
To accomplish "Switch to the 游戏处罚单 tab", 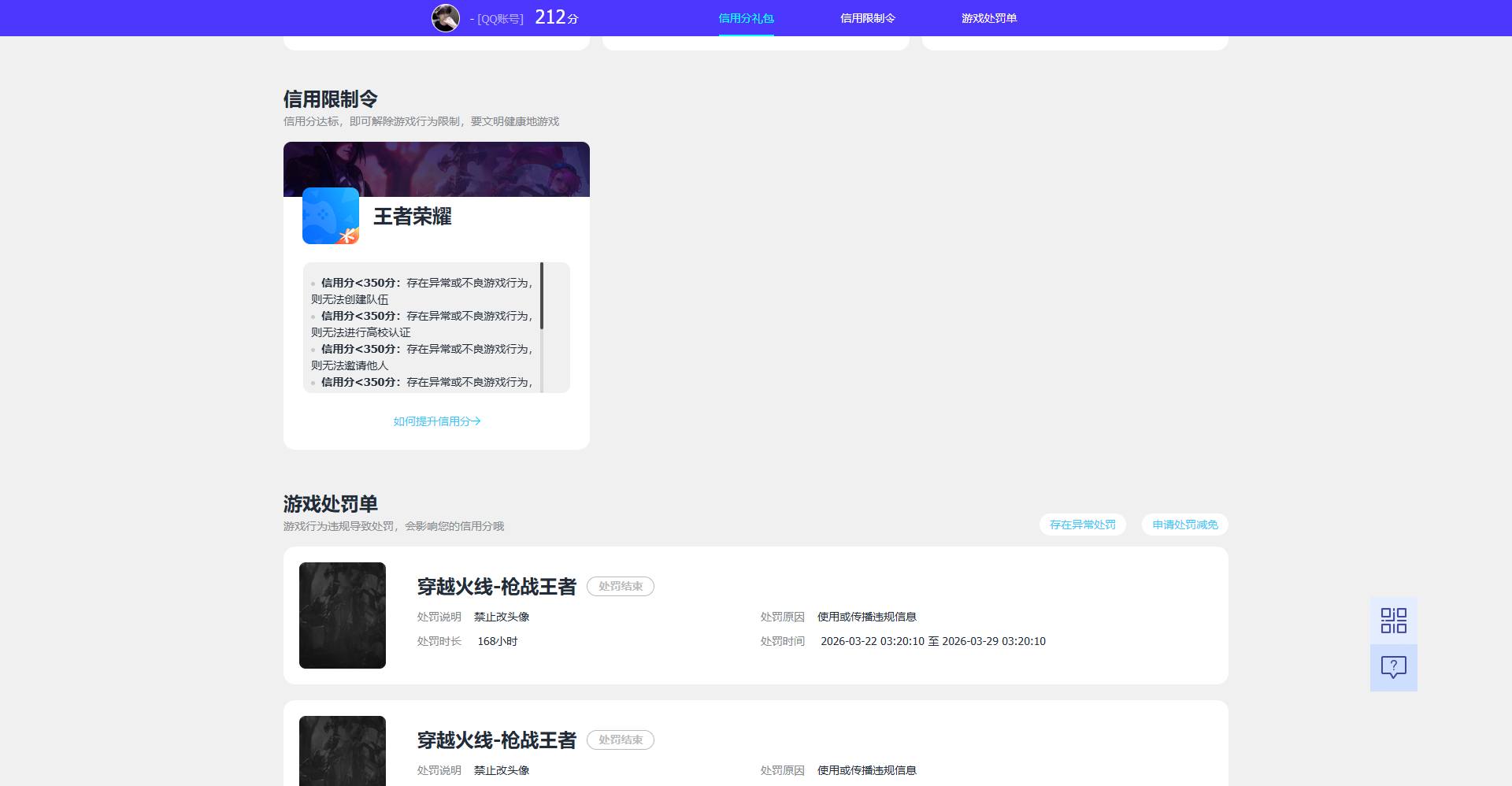I will tap(988, 18).
